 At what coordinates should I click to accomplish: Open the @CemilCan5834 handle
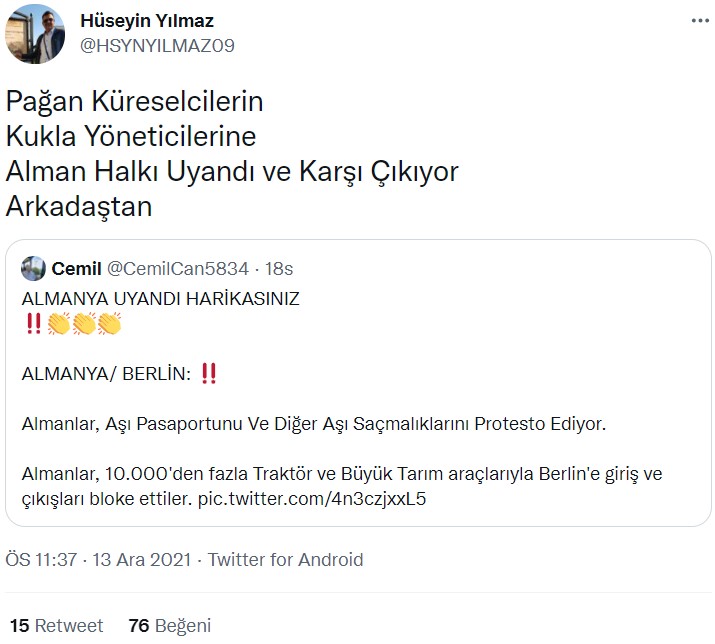(x=177, y=268)
